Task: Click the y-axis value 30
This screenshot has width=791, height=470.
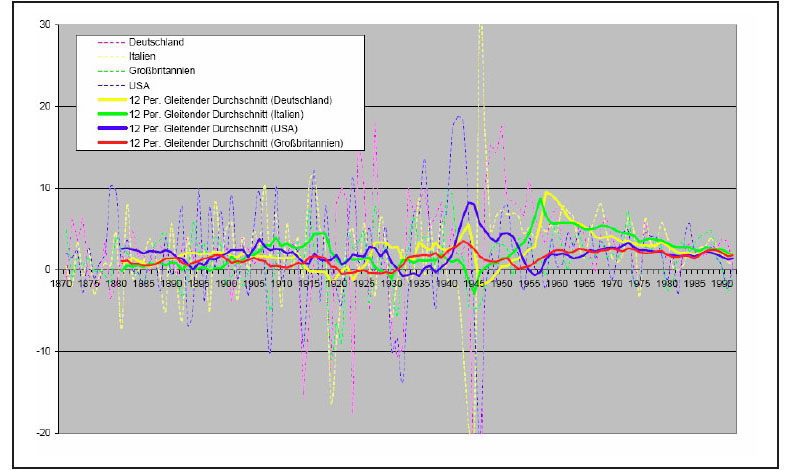Action: click(x=45, y=25)
